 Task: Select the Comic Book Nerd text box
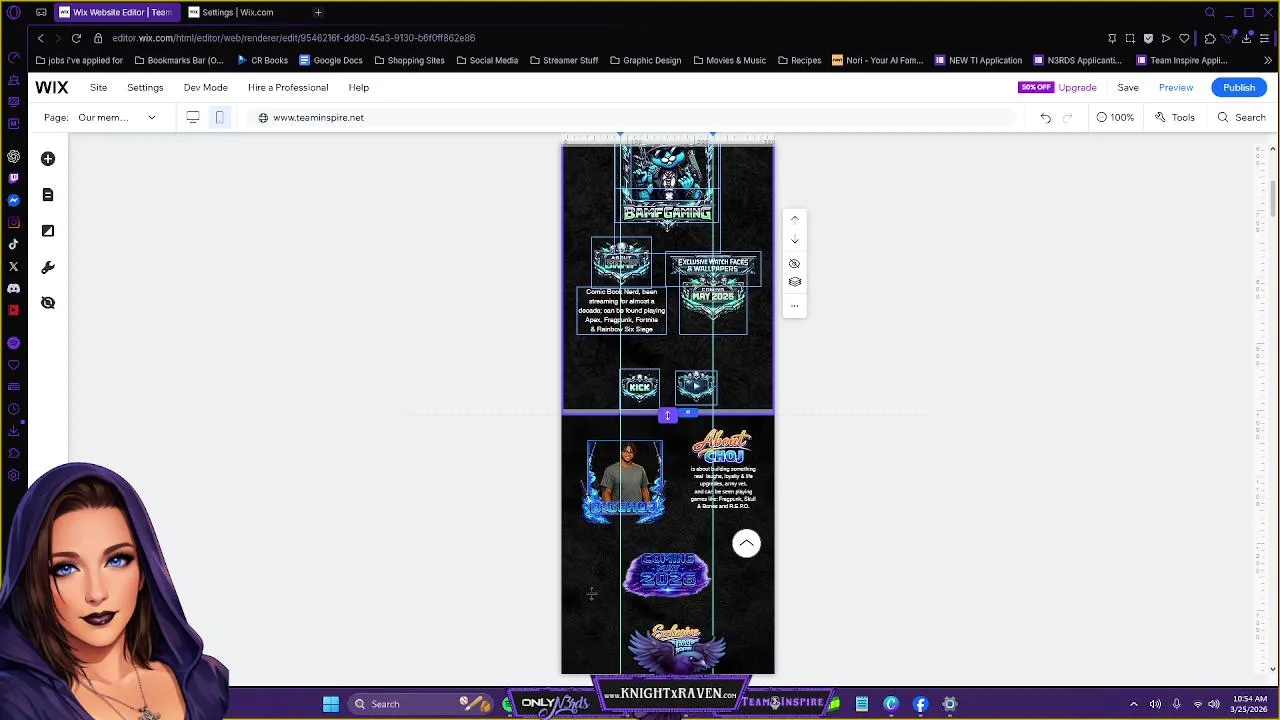click(x=621, y=310)
